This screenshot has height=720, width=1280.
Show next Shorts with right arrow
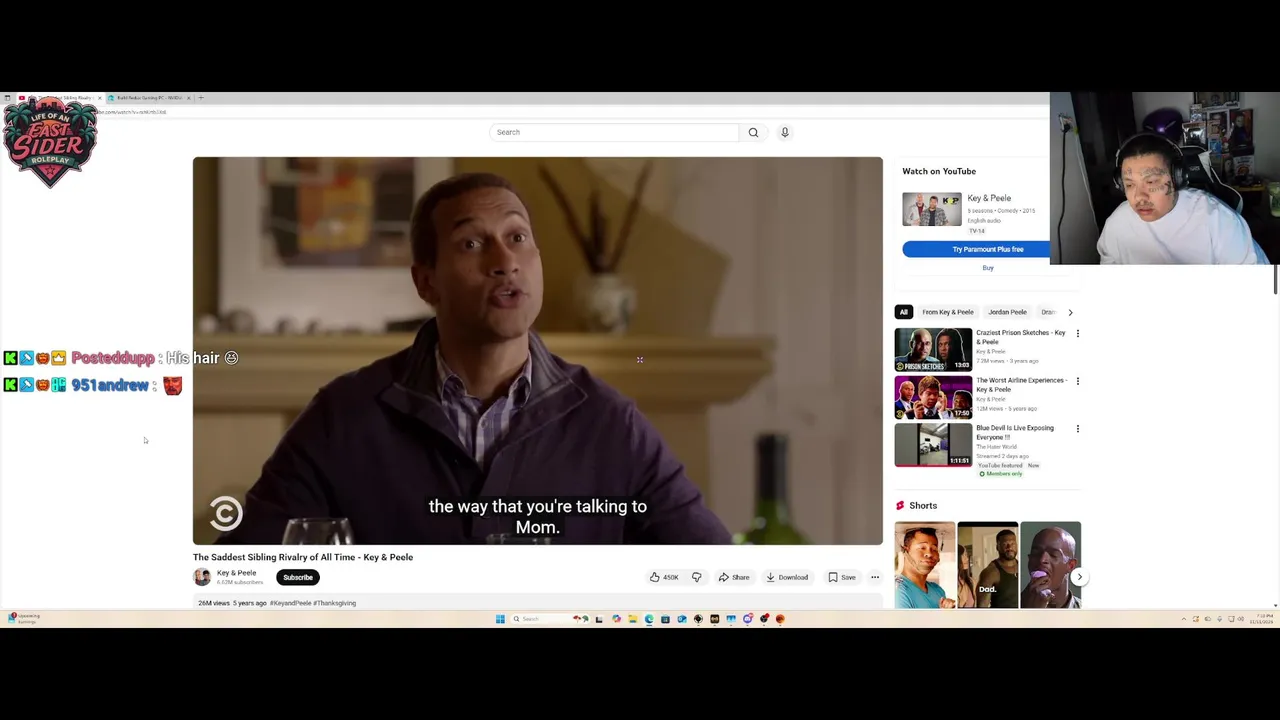[x=1079, y=577]
